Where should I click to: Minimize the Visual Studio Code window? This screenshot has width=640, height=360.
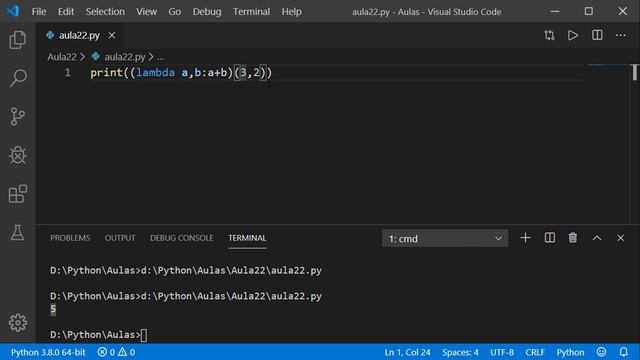coord(555,11)
